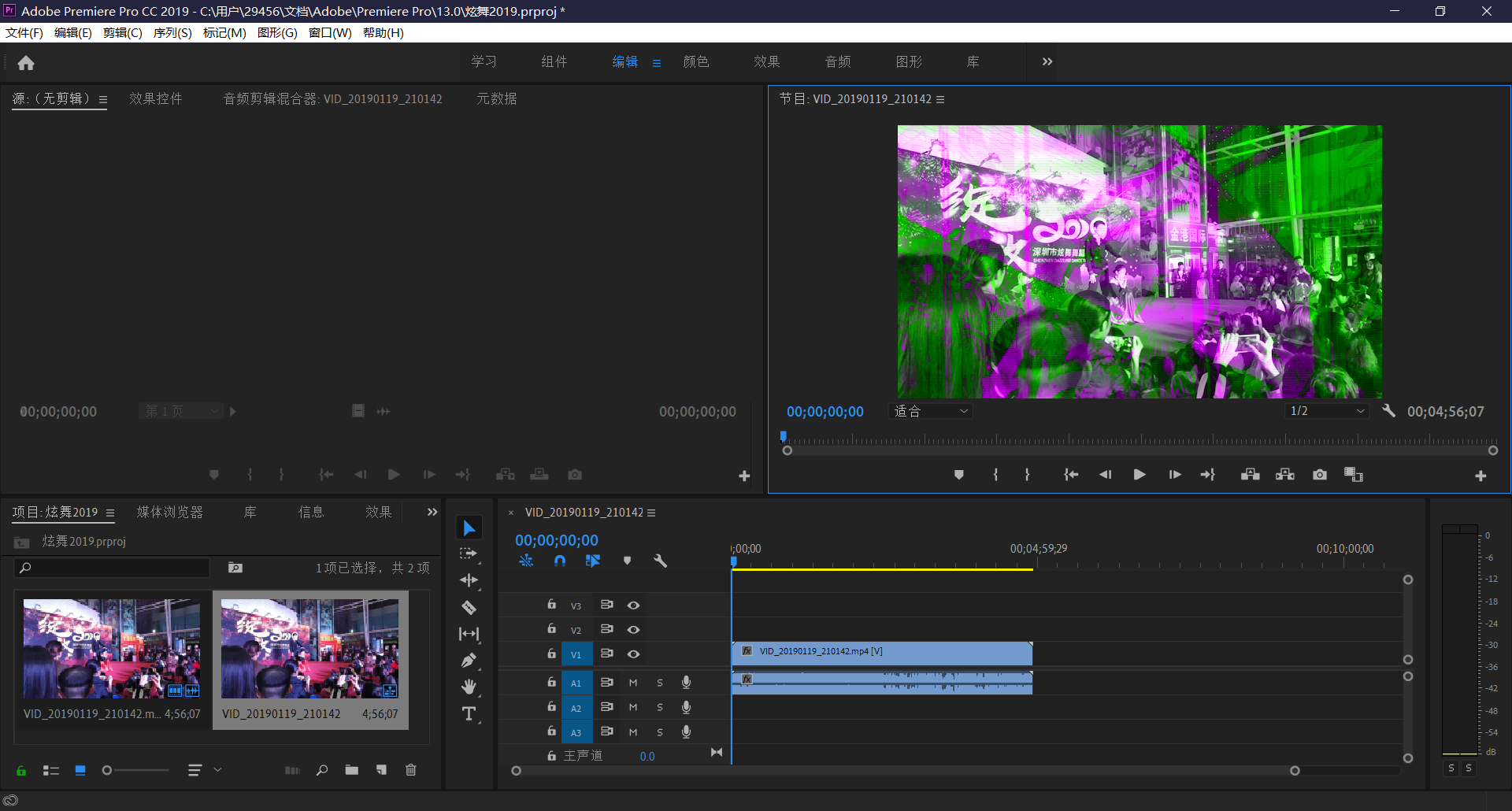Toggle lock on track V3
Viewport: 1512px width, 811px height.
pos(551,605)
